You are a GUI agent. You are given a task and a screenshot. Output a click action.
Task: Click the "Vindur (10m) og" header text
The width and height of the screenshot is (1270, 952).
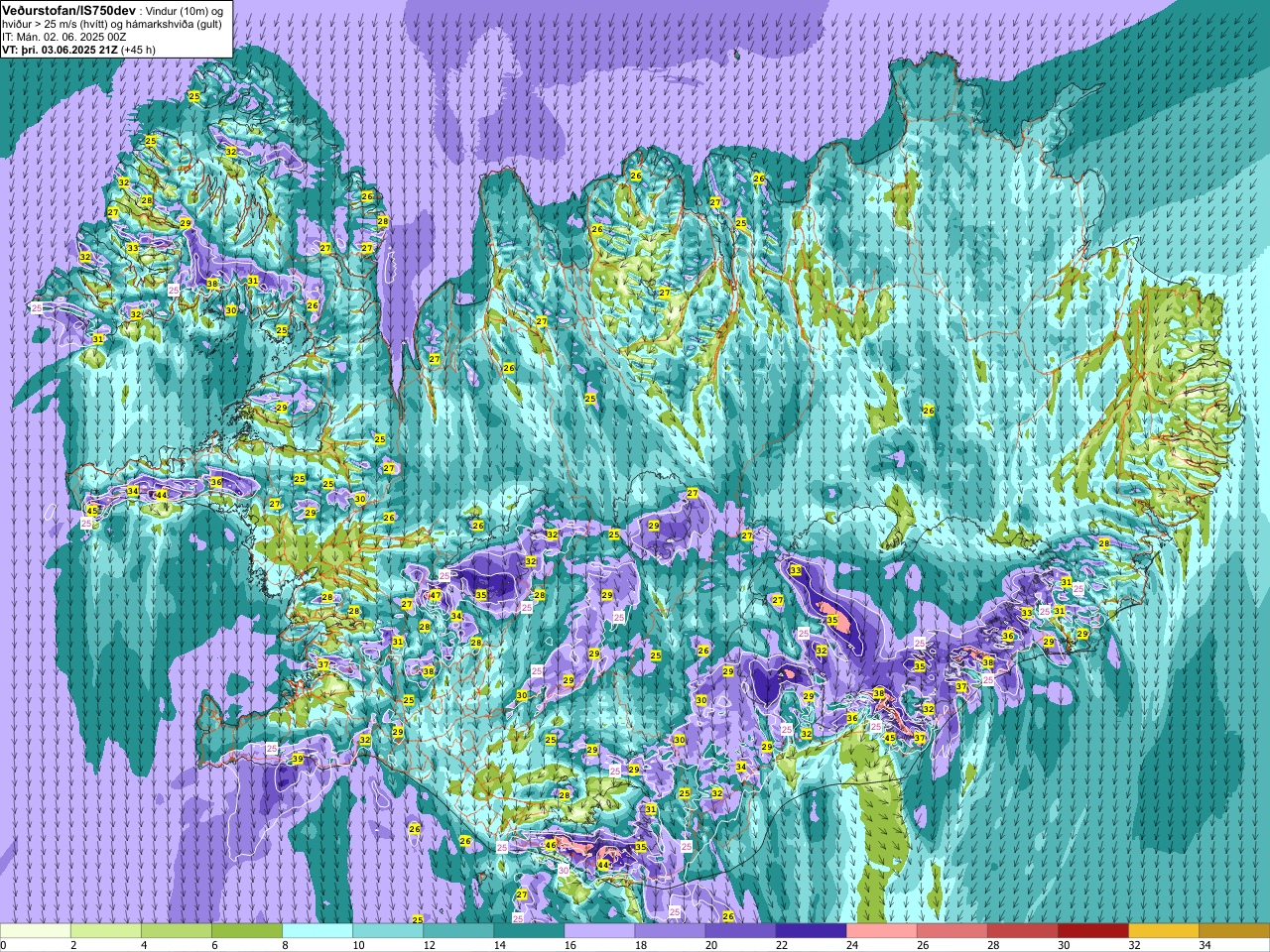[185, 10]
